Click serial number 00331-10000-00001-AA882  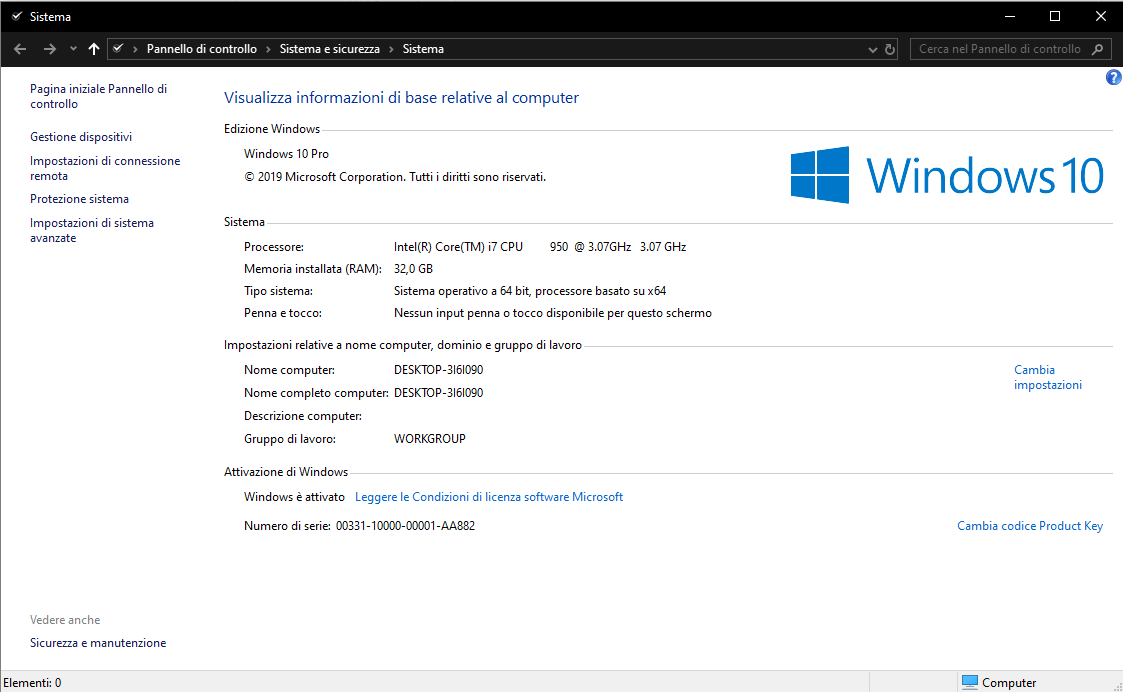tap(405, 526)
